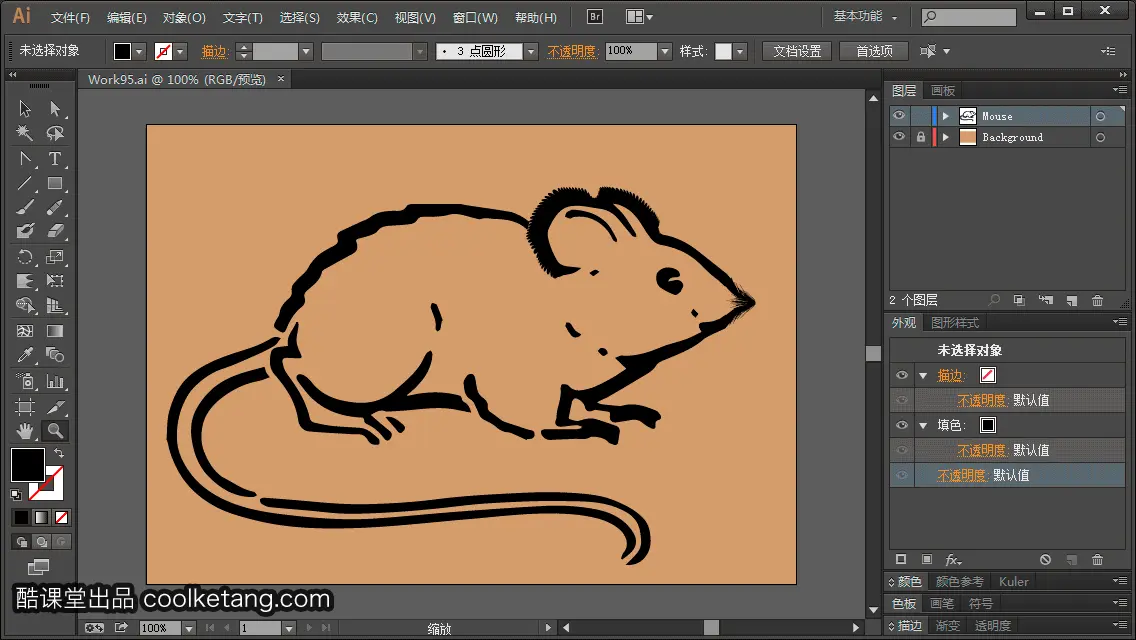
Task: Open the 编辑(E) menu
Action: (127, 17)
